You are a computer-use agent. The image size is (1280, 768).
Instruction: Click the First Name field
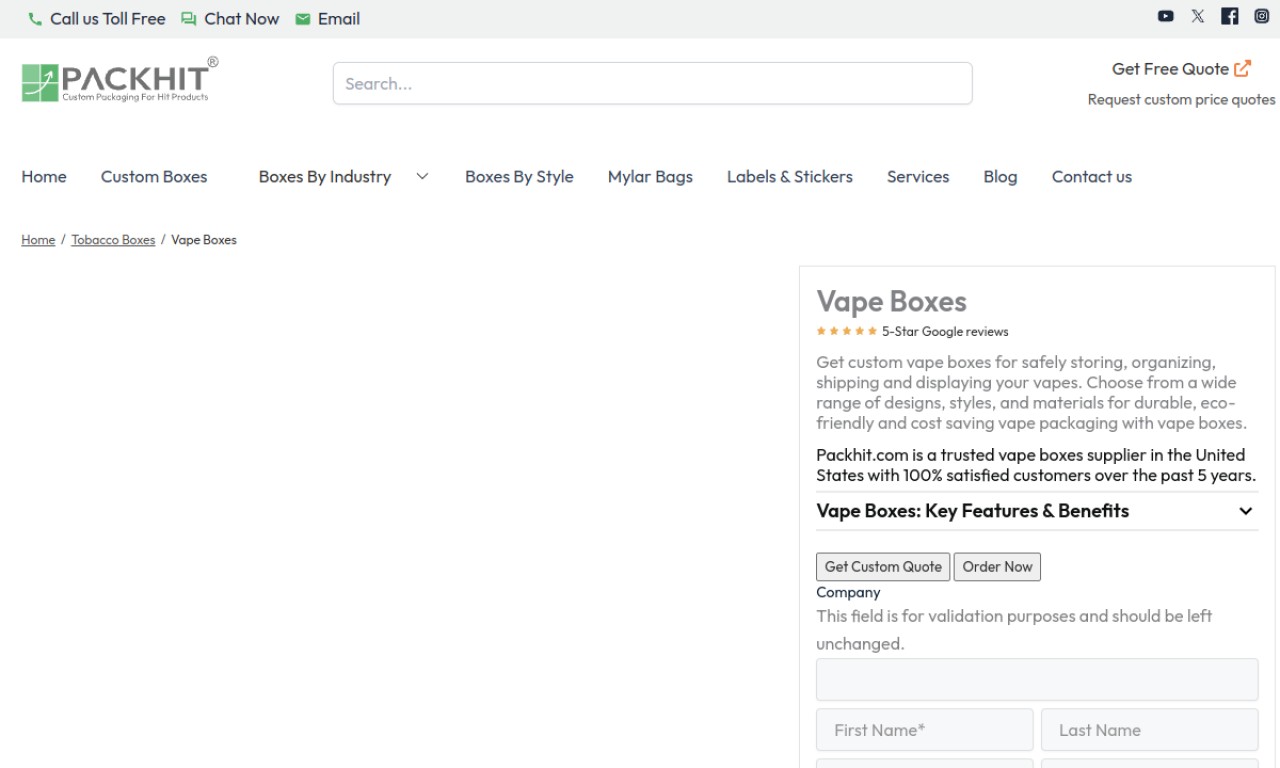click(x=924, y=730)
